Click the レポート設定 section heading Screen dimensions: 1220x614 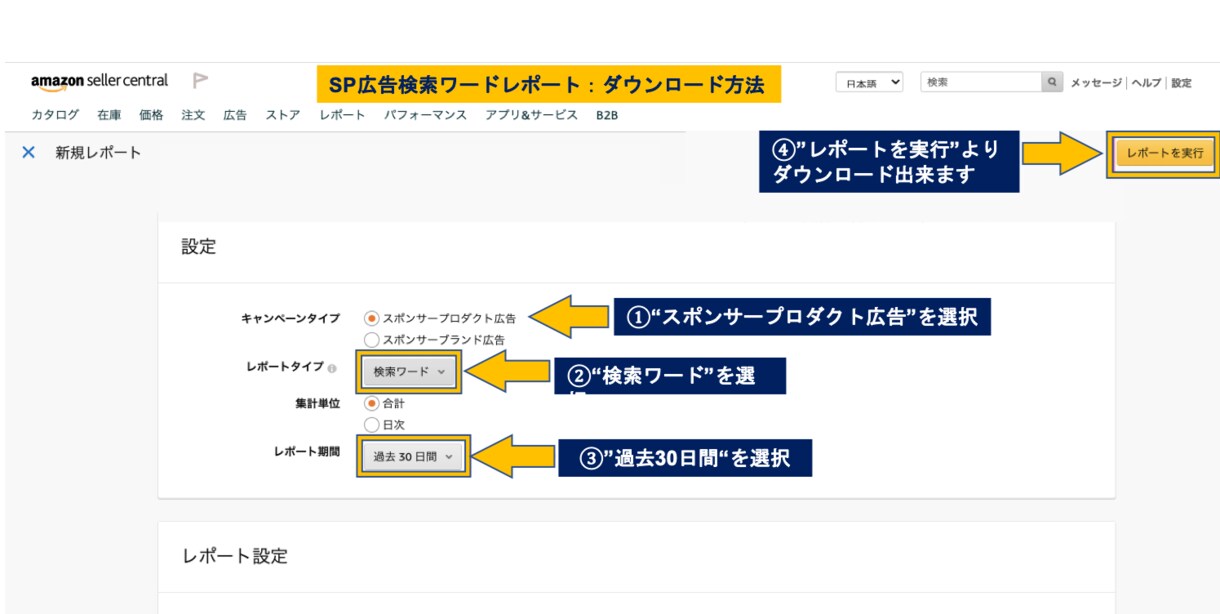(234, 556)
